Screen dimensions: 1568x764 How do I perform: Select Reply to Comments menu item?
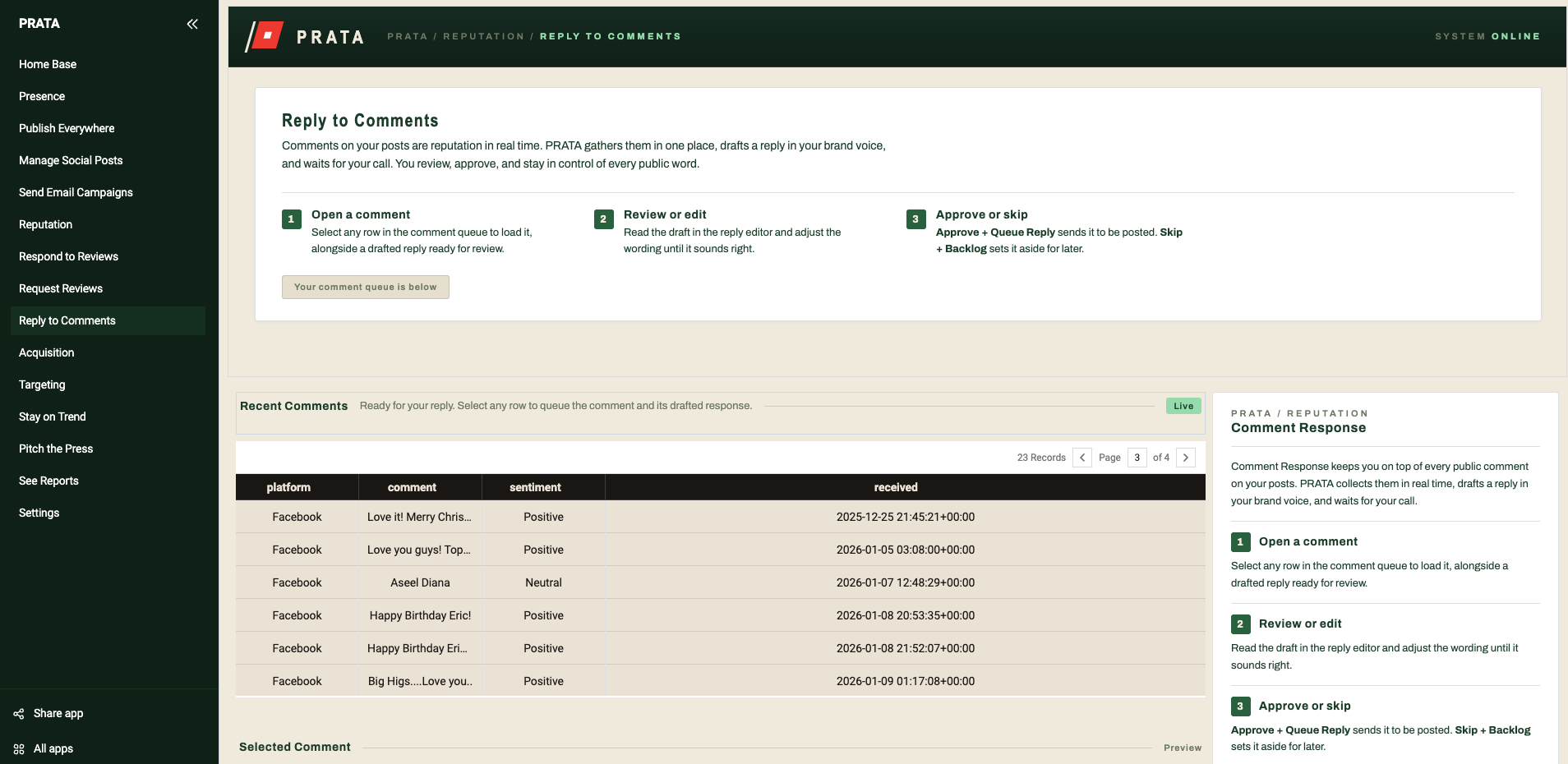pos(108,320)
